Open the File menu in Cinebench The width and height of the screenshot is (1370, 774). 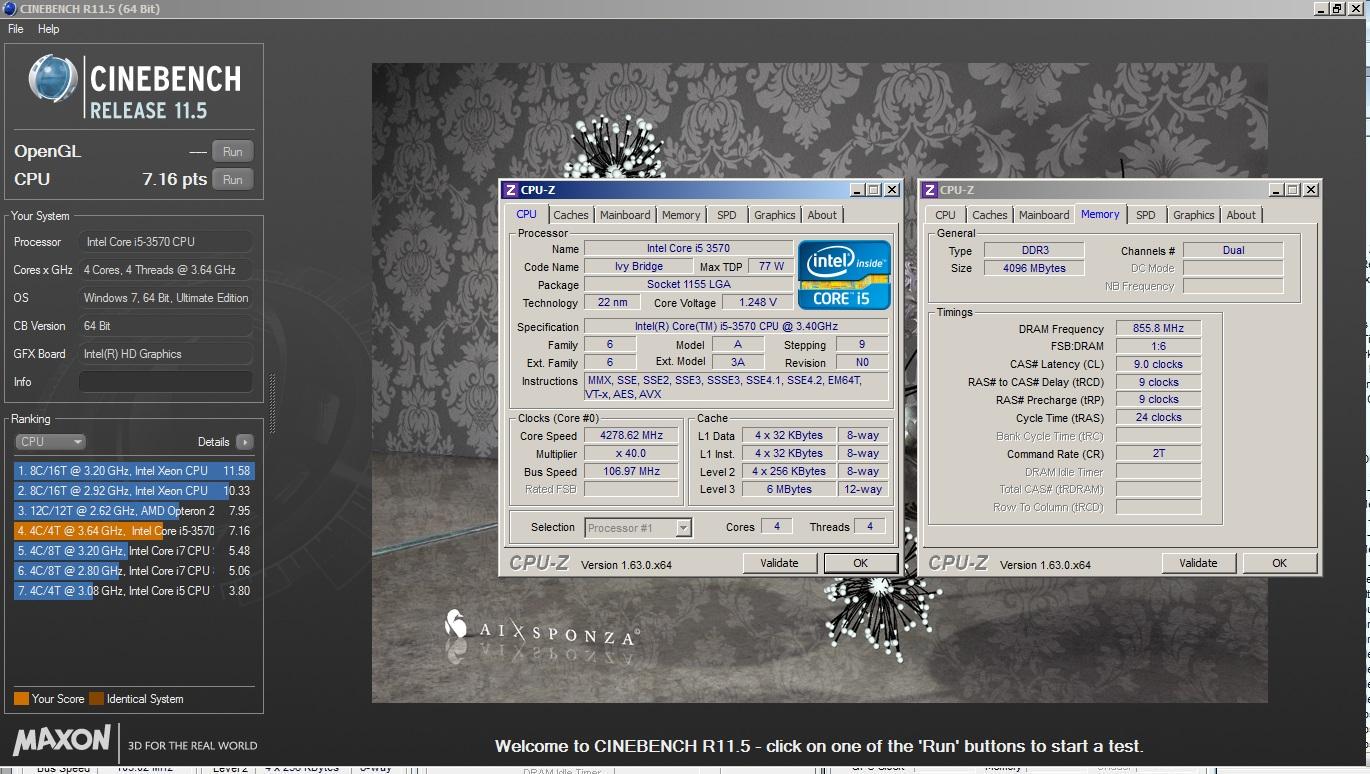coord(16,29)
